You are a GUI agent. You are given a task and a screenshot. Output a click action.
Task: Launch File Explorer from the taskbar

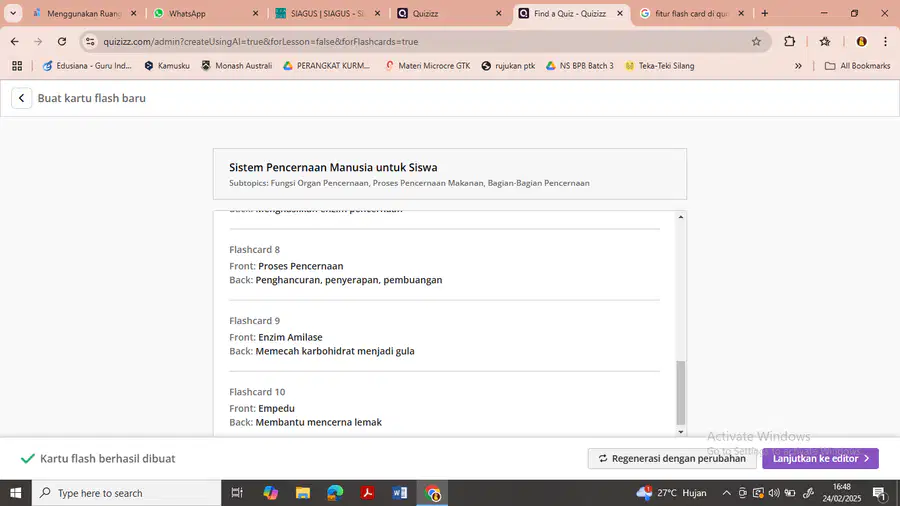coord(302,493)
